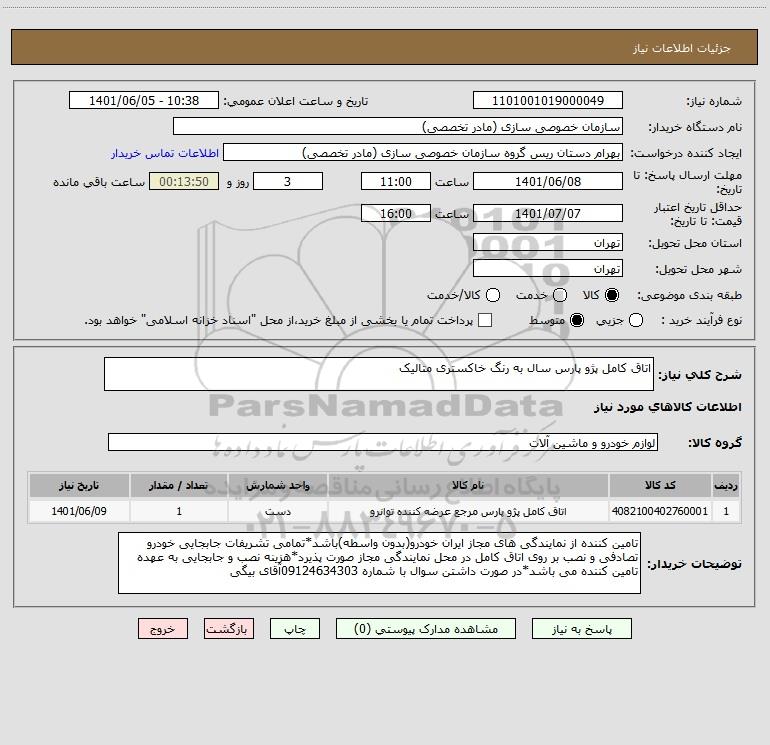
Task: Select the خدمت radio button
Action: 560,295
